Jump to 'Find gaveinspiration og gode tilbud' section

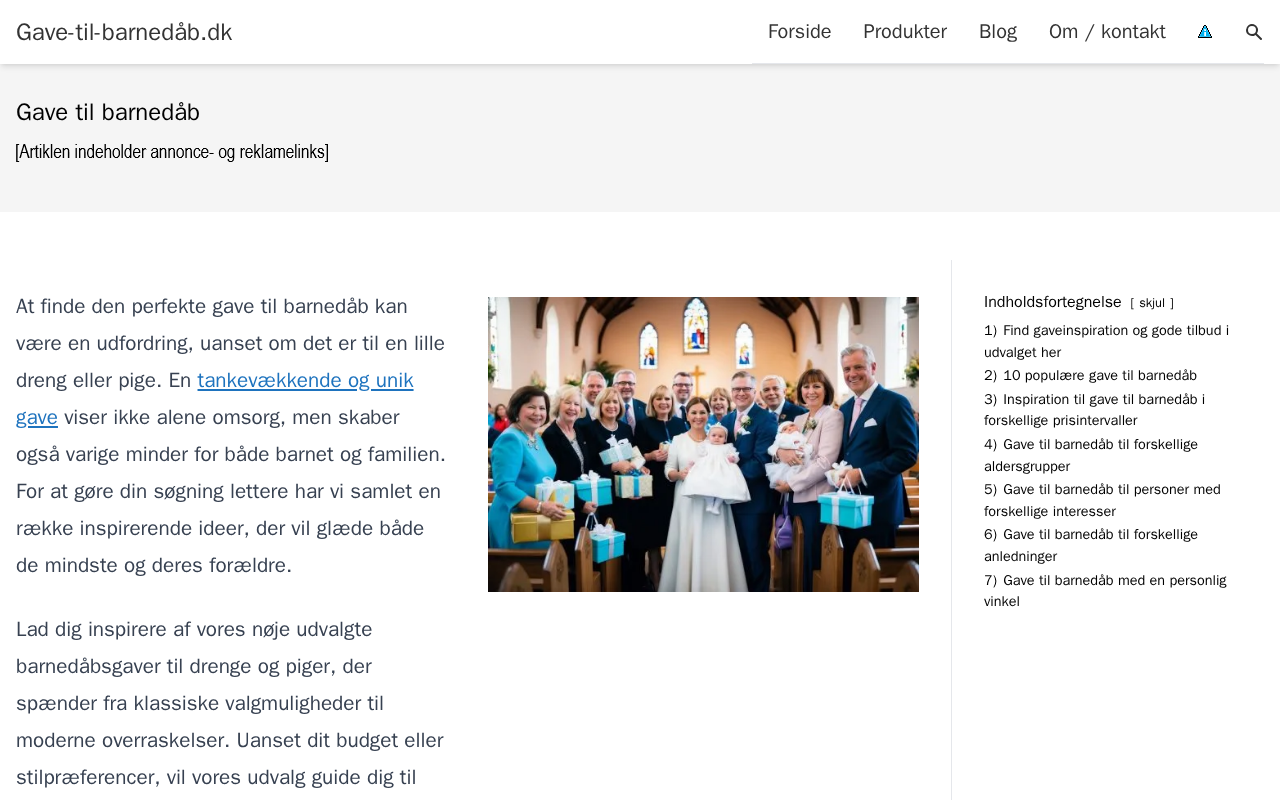[x=1106, y=341]
